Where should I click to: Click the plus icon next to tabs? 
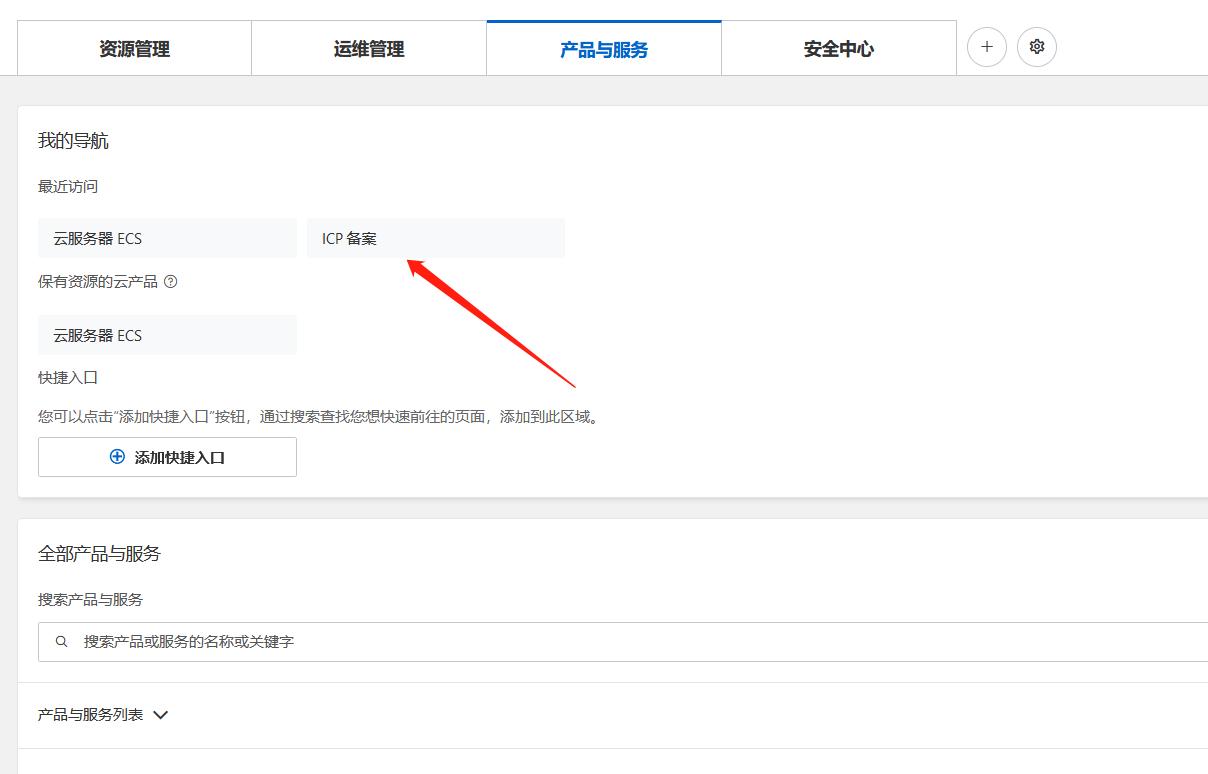click(x=986, y=47)
